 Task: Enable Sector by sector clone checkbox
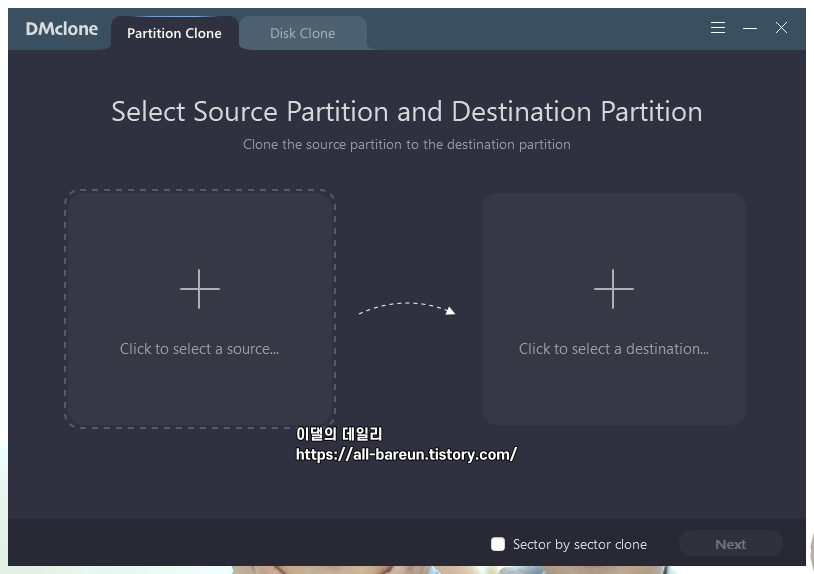[498, 544]
